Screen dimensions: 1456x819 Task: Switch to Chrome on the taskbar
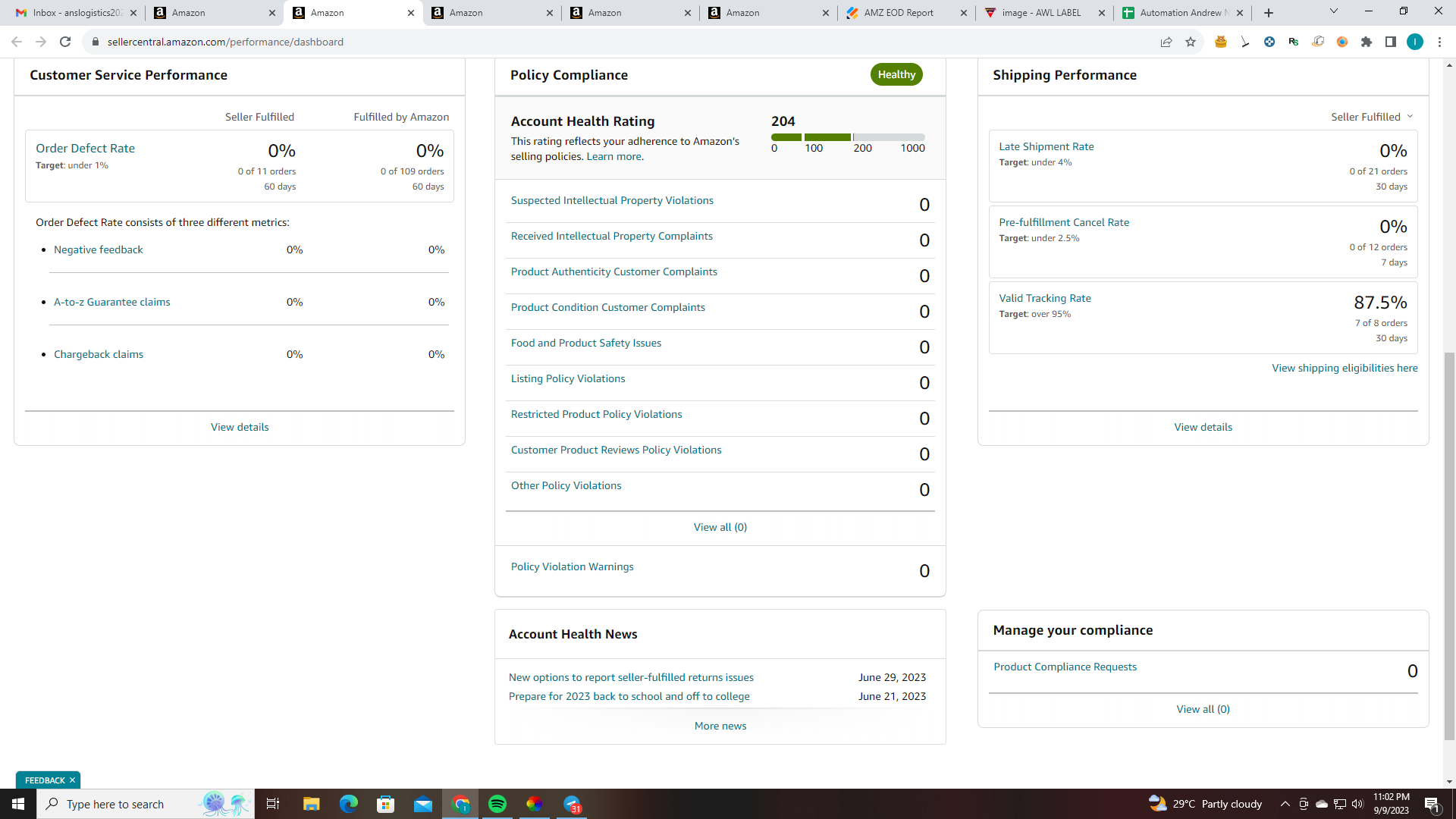pyautogui.click(x=460, y=804)
